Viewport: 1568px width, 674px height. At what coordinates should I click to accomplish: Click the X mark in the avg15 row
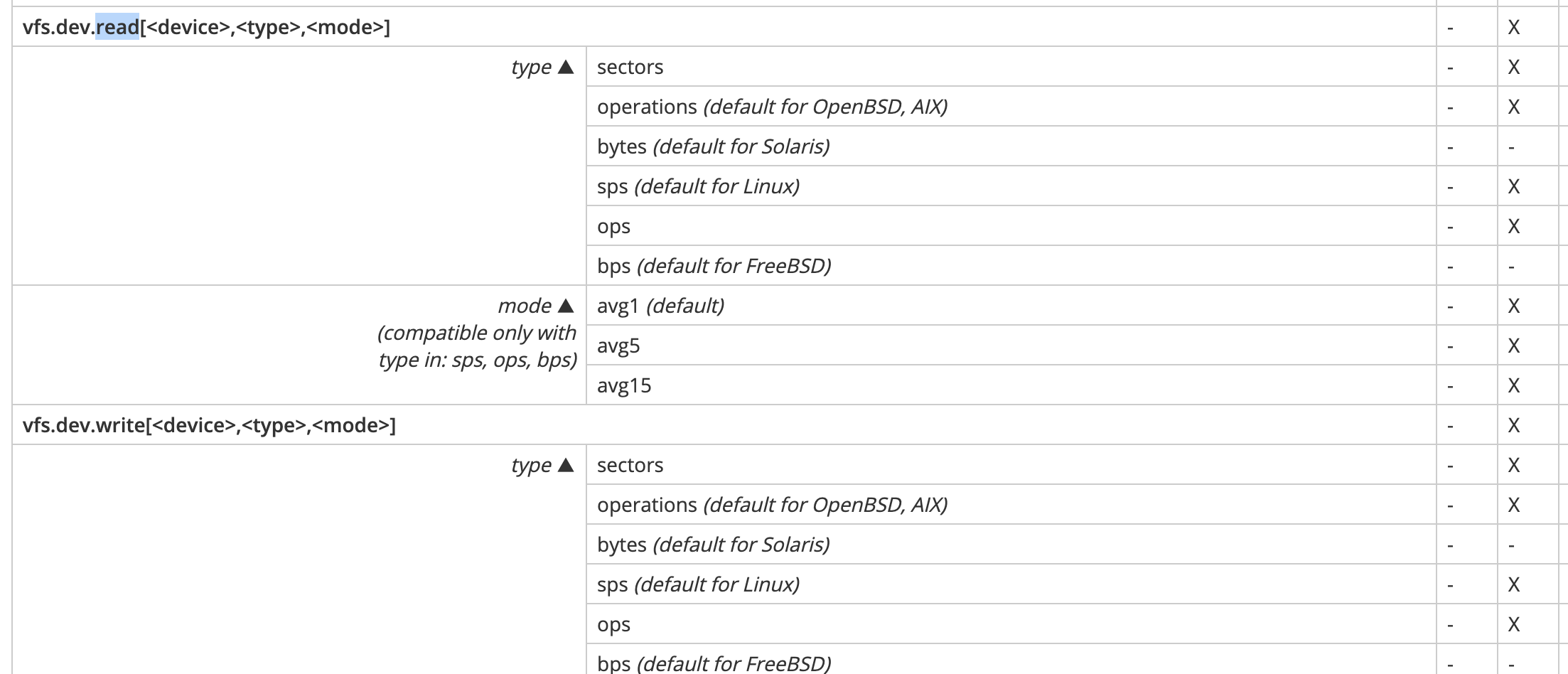[1514, 385]
